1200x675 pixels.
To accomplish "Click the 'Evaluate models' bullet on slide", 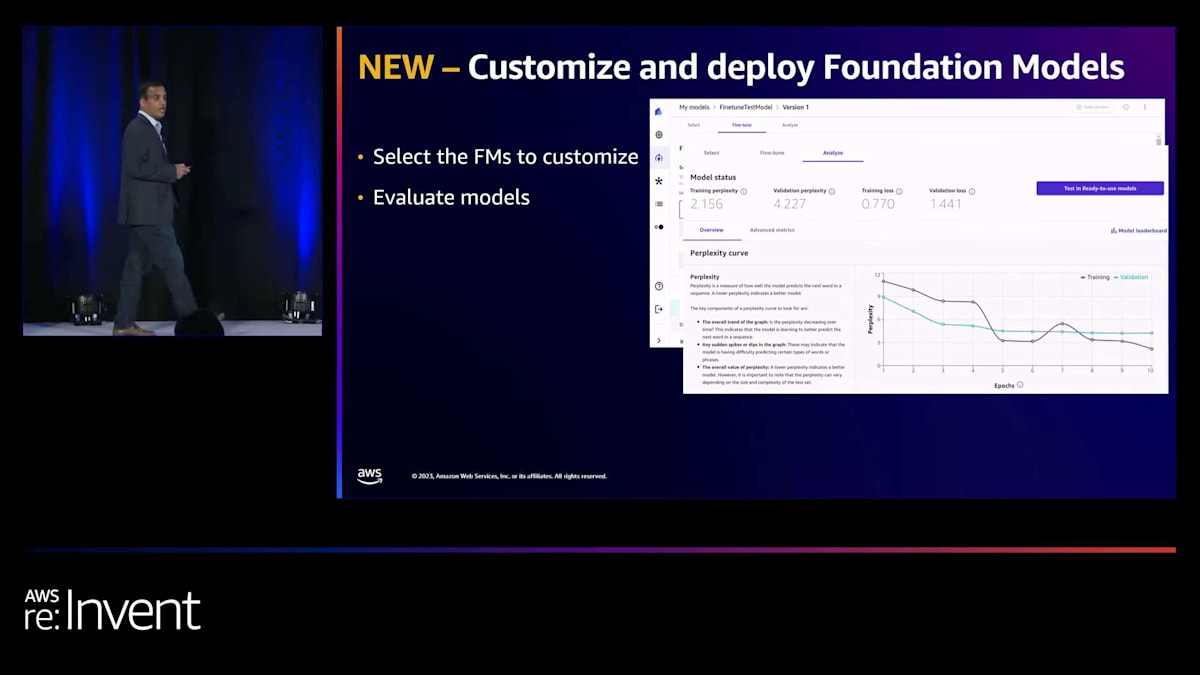I will [451, 197].
